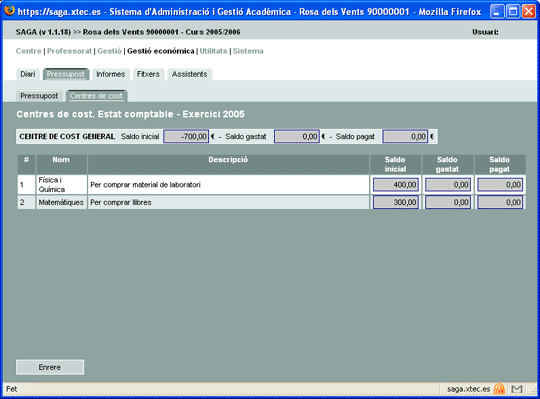540x399 pixels.
Task: Click general Saldo gastat field
Action: [x=297, y=137]
